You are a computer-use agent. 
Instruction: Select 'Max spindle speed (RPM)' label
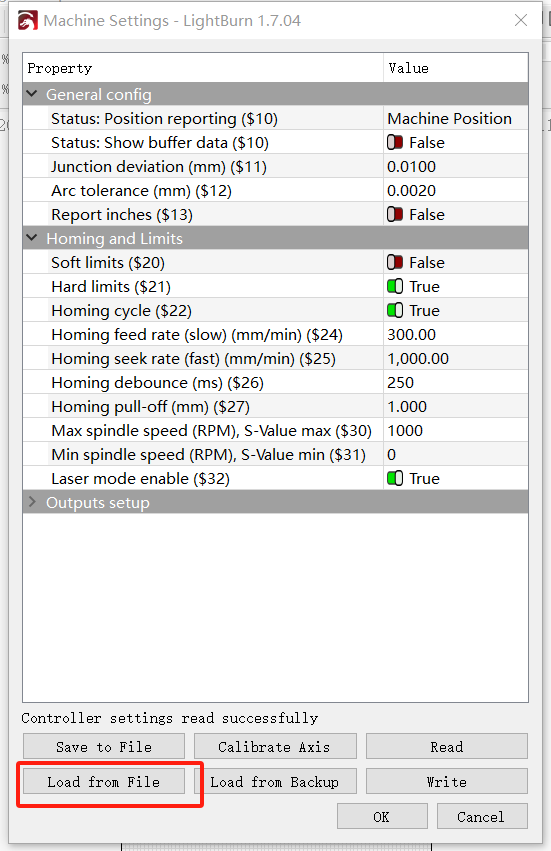point(212,431)
